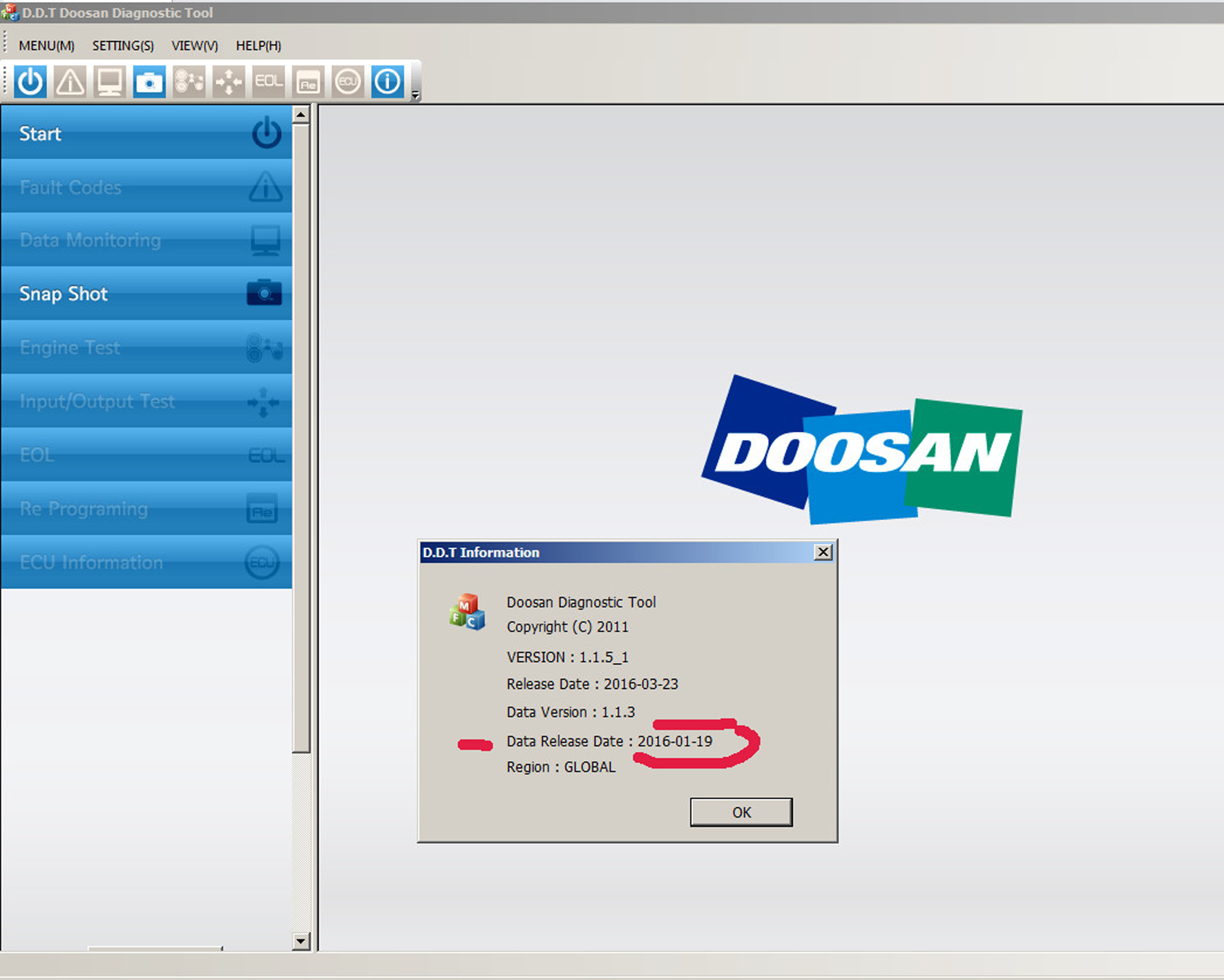1224x980 pixels.
Task: Open the D.D.T Information toolbar icon
Action: click(x=388, y=82)
